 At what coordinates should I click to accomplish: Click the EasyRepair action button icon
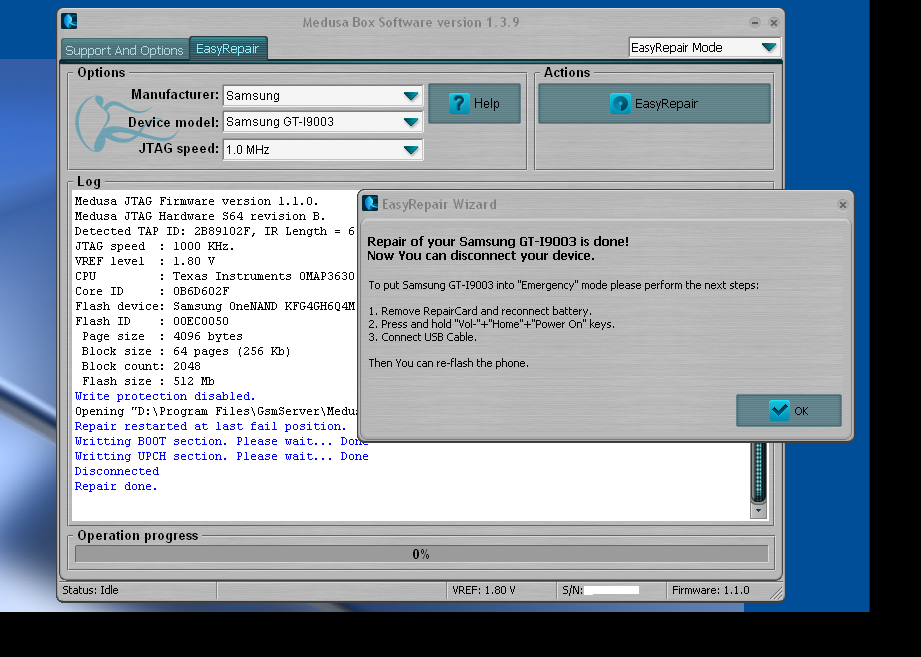coord(620,103)
